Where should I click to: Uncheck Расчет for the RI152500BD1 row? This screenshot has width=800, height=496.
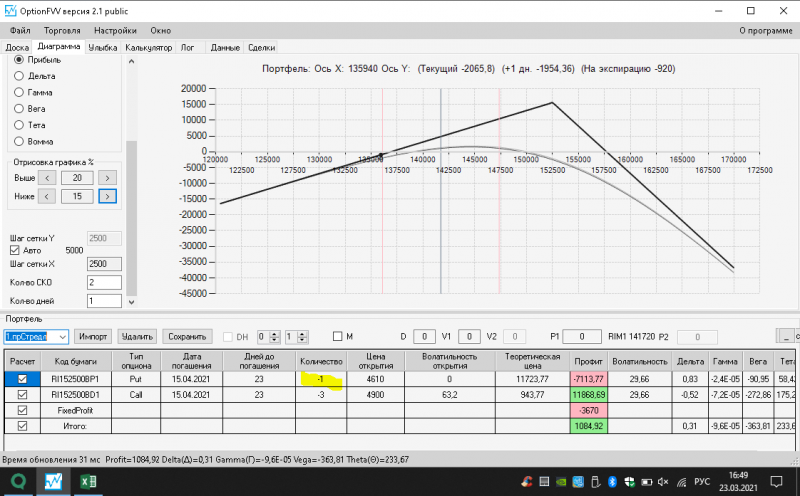click(x=22, y=394)
